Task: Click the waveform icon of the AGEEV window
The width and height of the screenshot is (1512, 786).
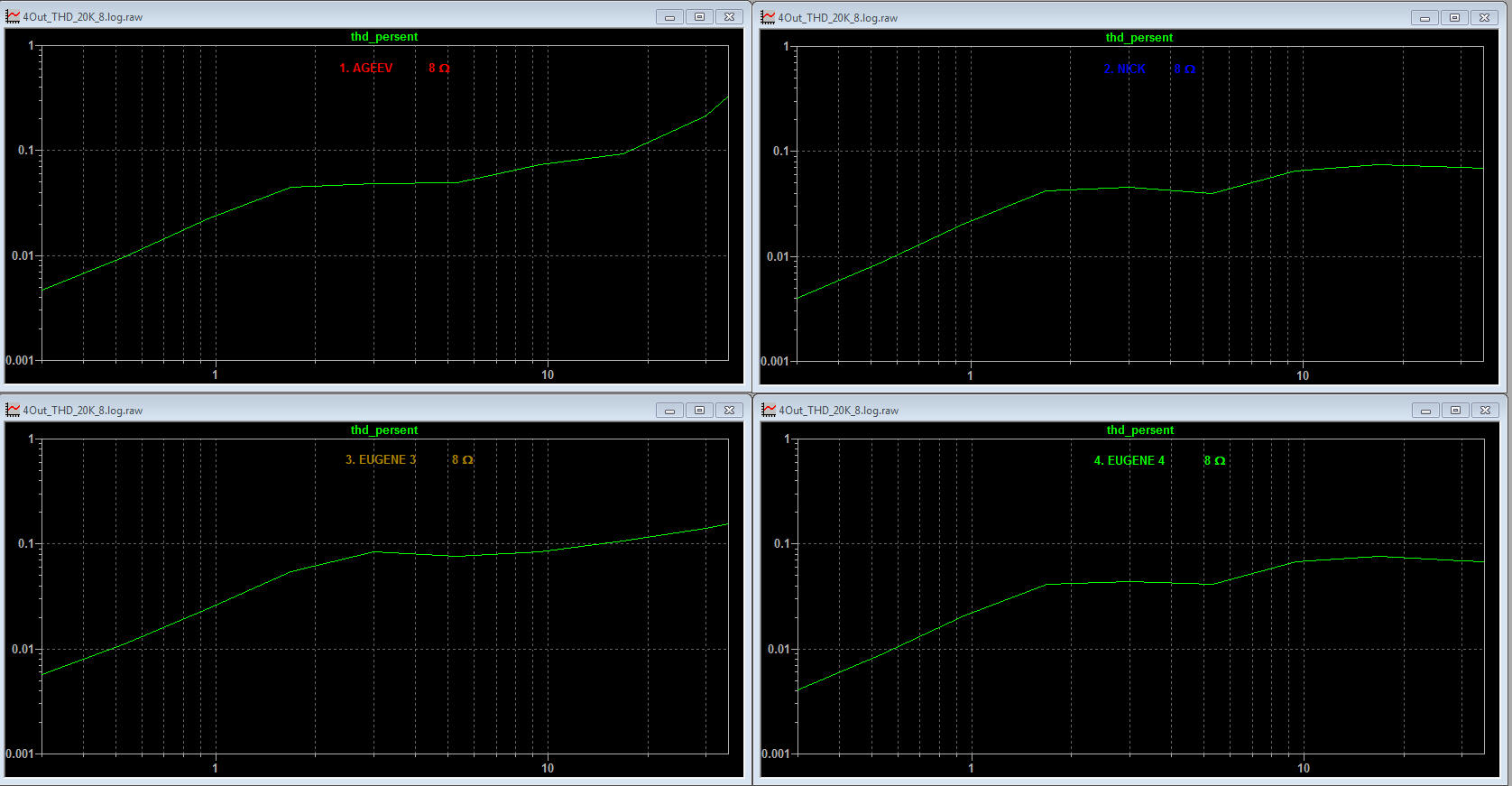Action: [13, 16]
